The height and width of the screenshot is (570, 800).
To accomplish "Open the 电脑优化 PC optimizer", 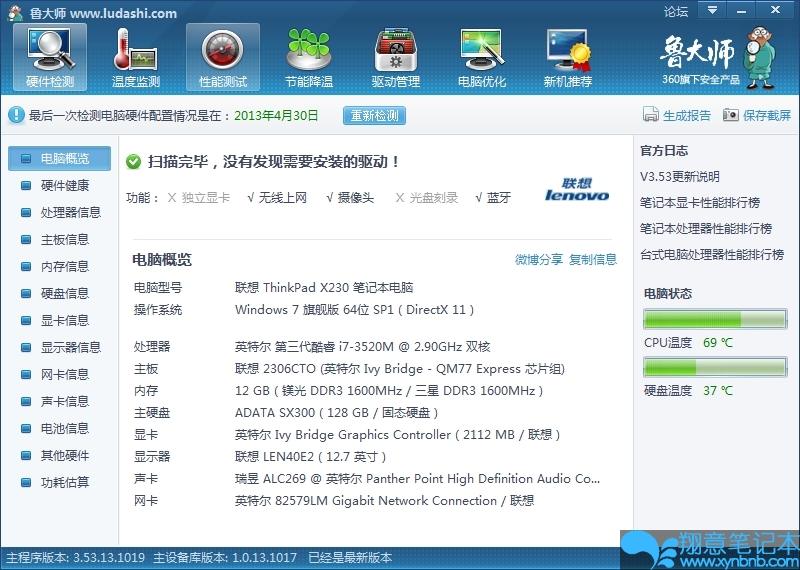I will click(x=482, y=57).
